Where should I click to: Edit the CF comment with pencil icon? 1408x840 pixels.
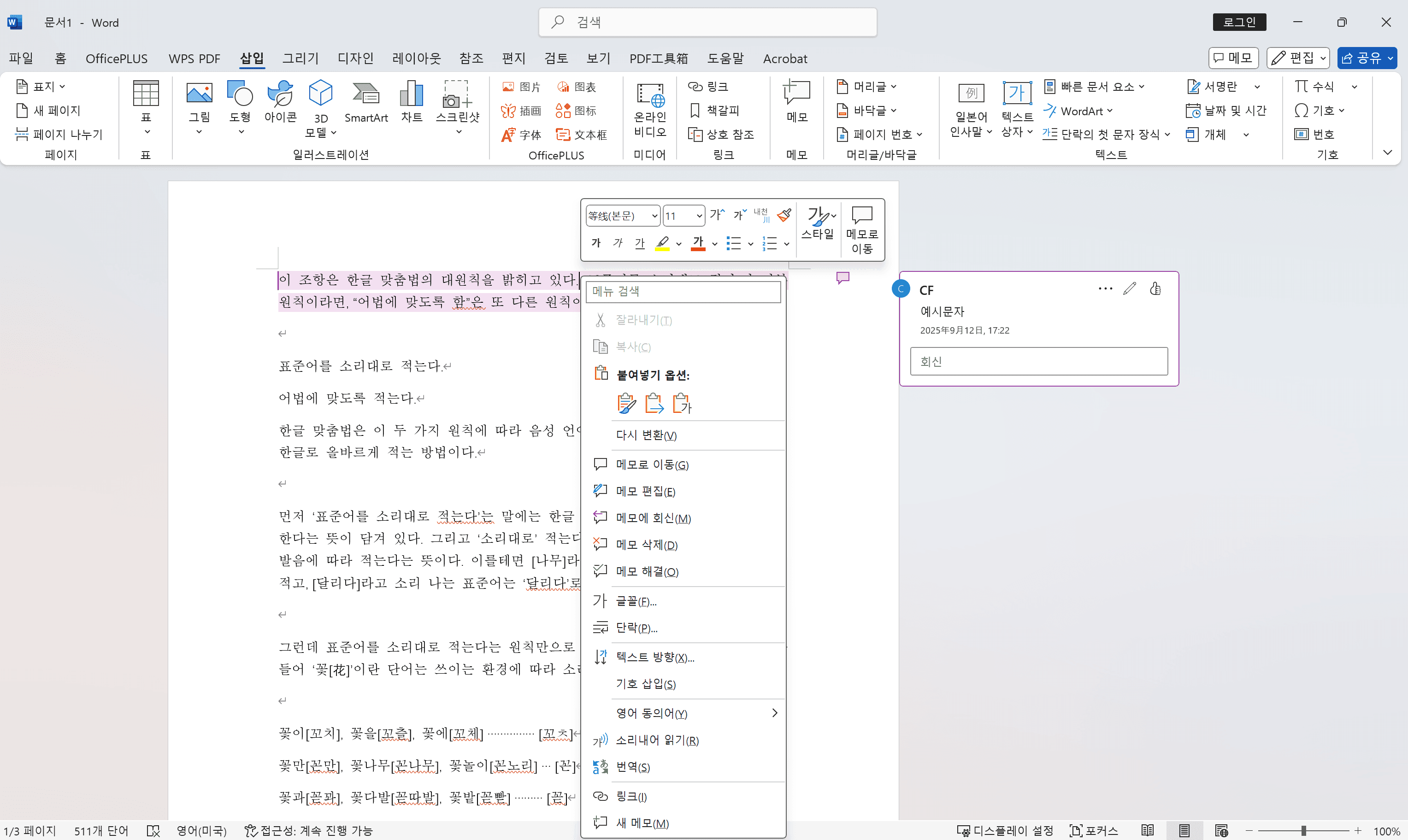pyautogui.click(x=1129, y=289)
